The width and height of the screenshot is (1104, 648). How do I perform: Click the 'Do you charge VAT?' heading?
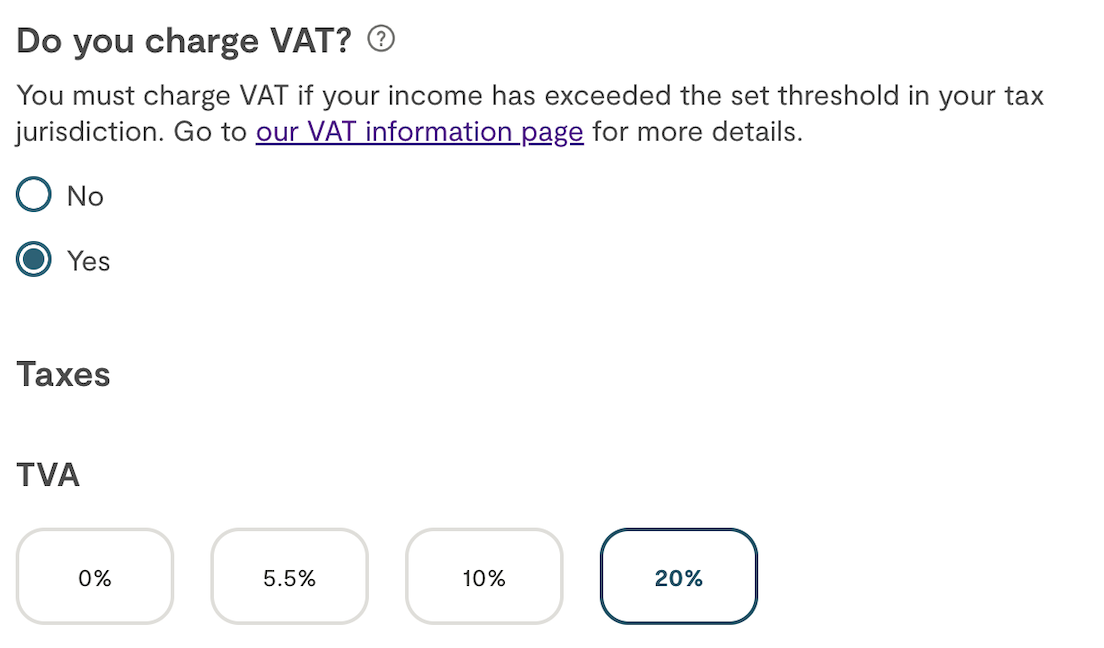point(184,41)
